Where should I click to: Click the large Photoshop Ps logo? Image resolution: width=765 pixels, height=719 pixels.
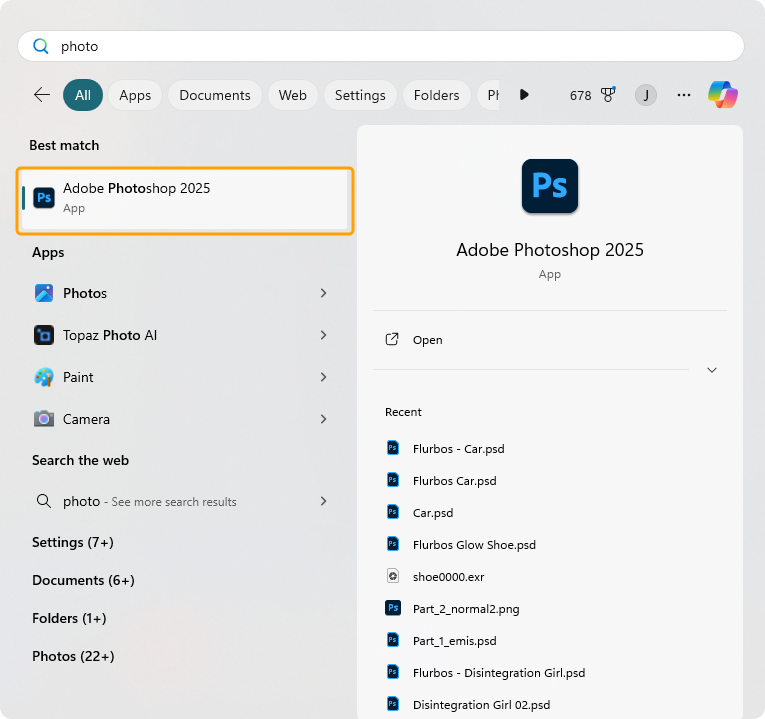pos(550,186)
